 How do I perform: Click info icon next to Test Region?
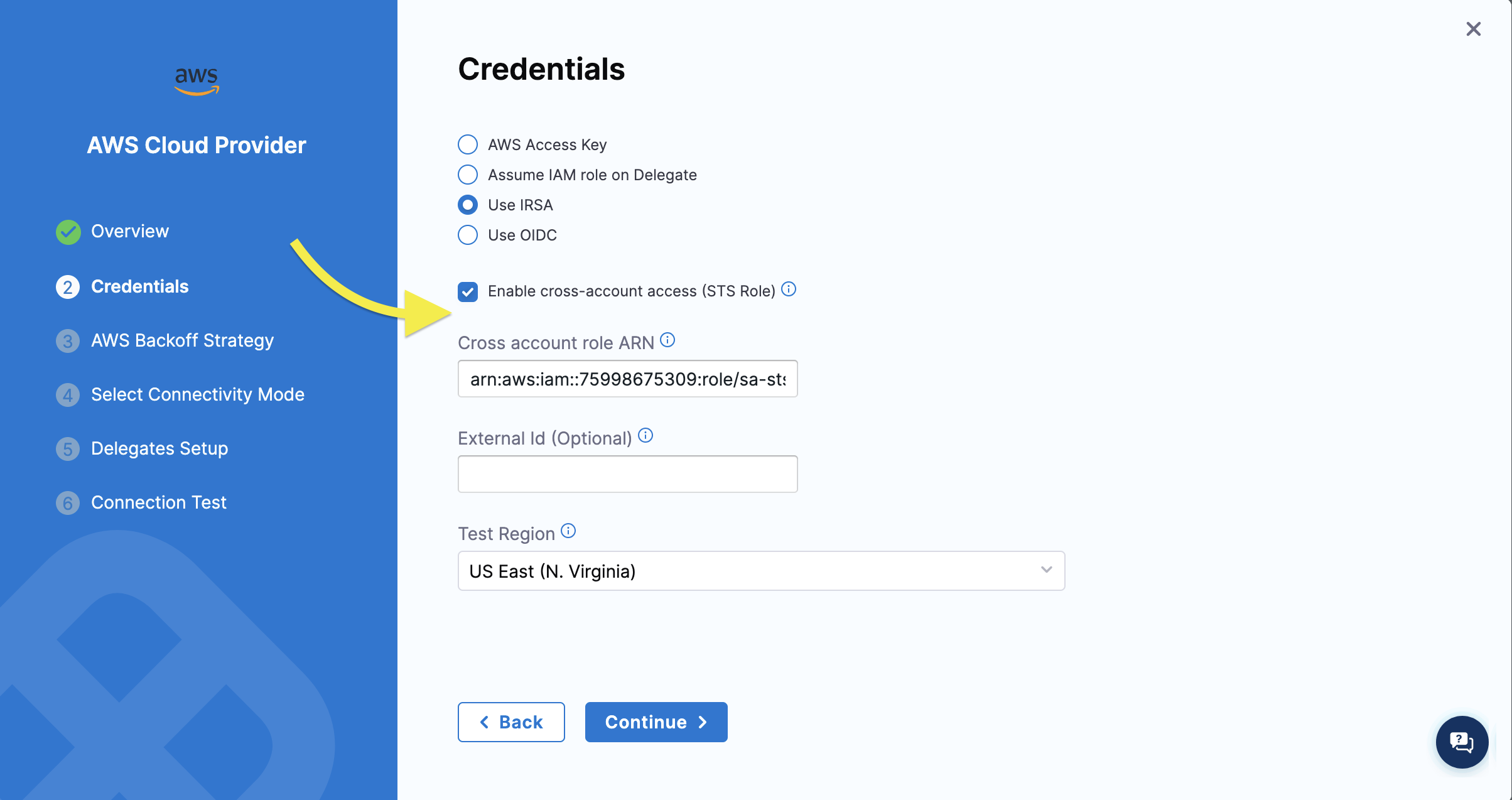pos(568,531)
